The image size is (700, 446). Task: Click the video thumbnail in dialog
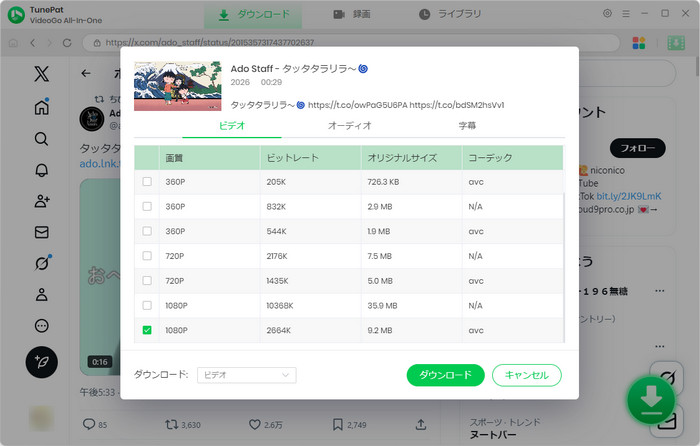(178, 86)
